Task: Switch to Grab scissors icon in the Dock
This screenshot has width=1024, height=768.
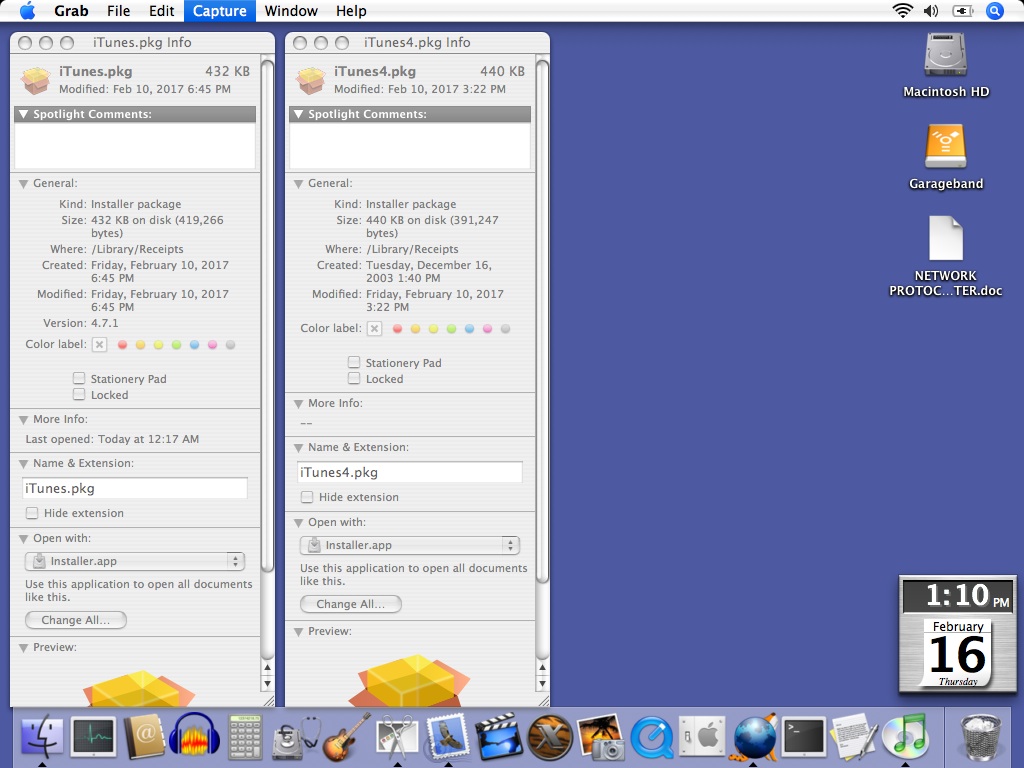Action: [397, 737]
